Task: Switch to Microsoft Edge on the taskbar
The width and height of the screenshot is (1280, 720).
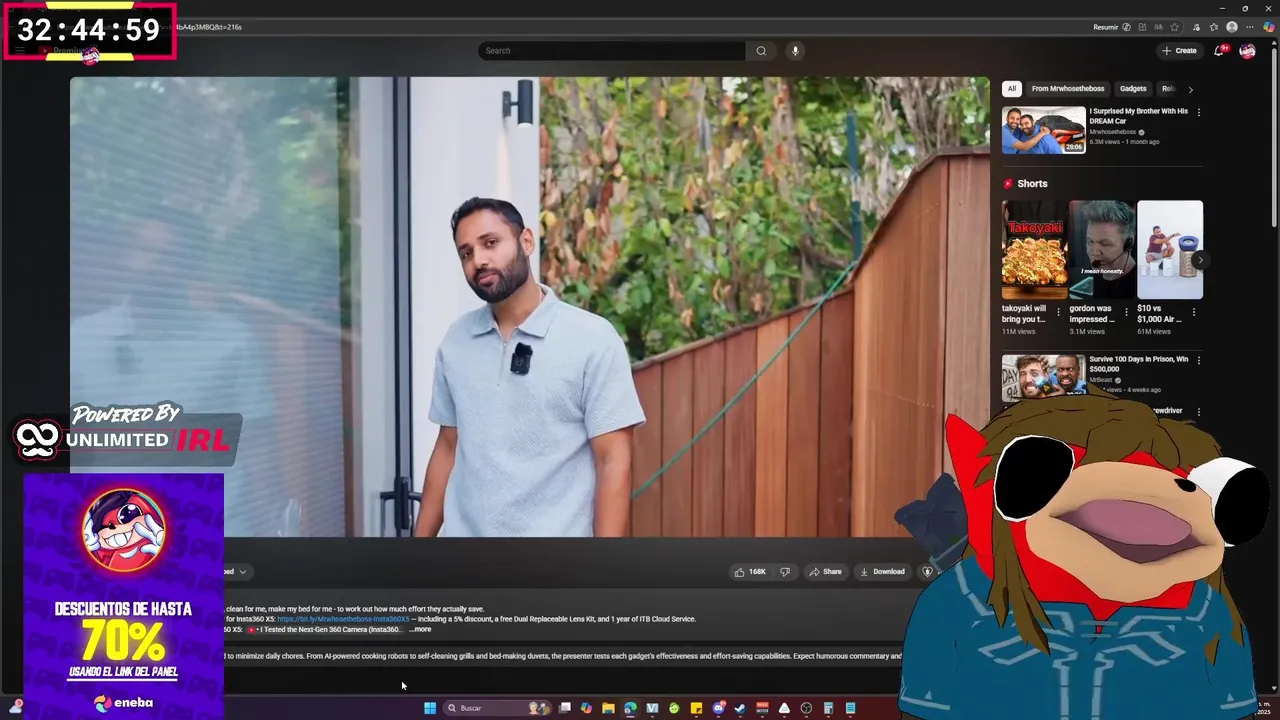Action: click(x=630, y=708)
